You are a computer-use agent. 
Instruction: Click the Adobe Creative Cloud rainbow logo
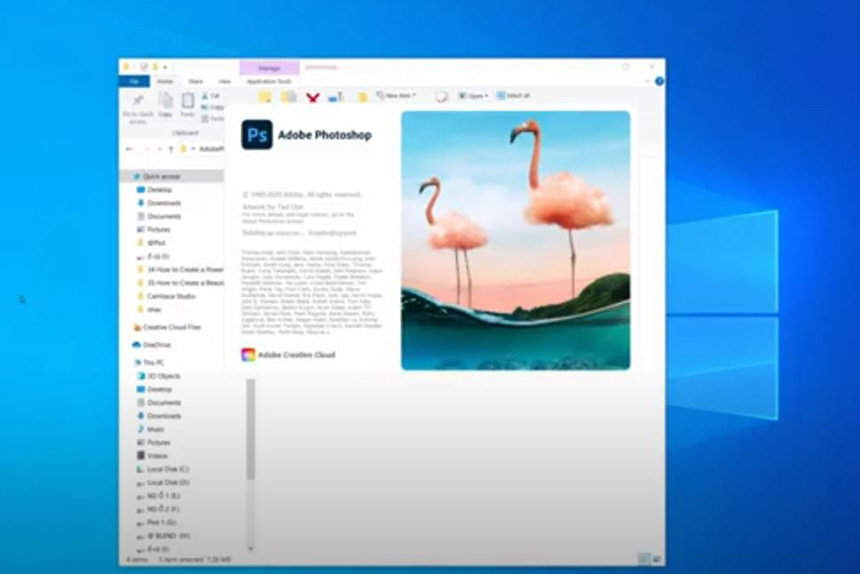pos(248,355)
